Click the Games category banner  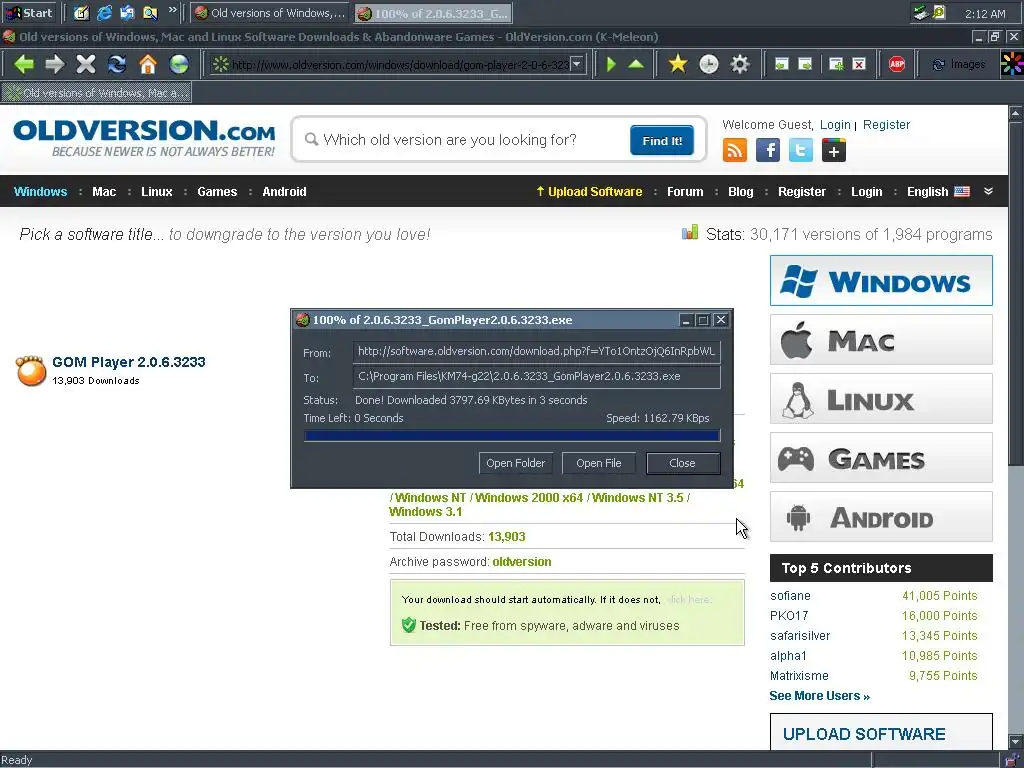point(881,458)
